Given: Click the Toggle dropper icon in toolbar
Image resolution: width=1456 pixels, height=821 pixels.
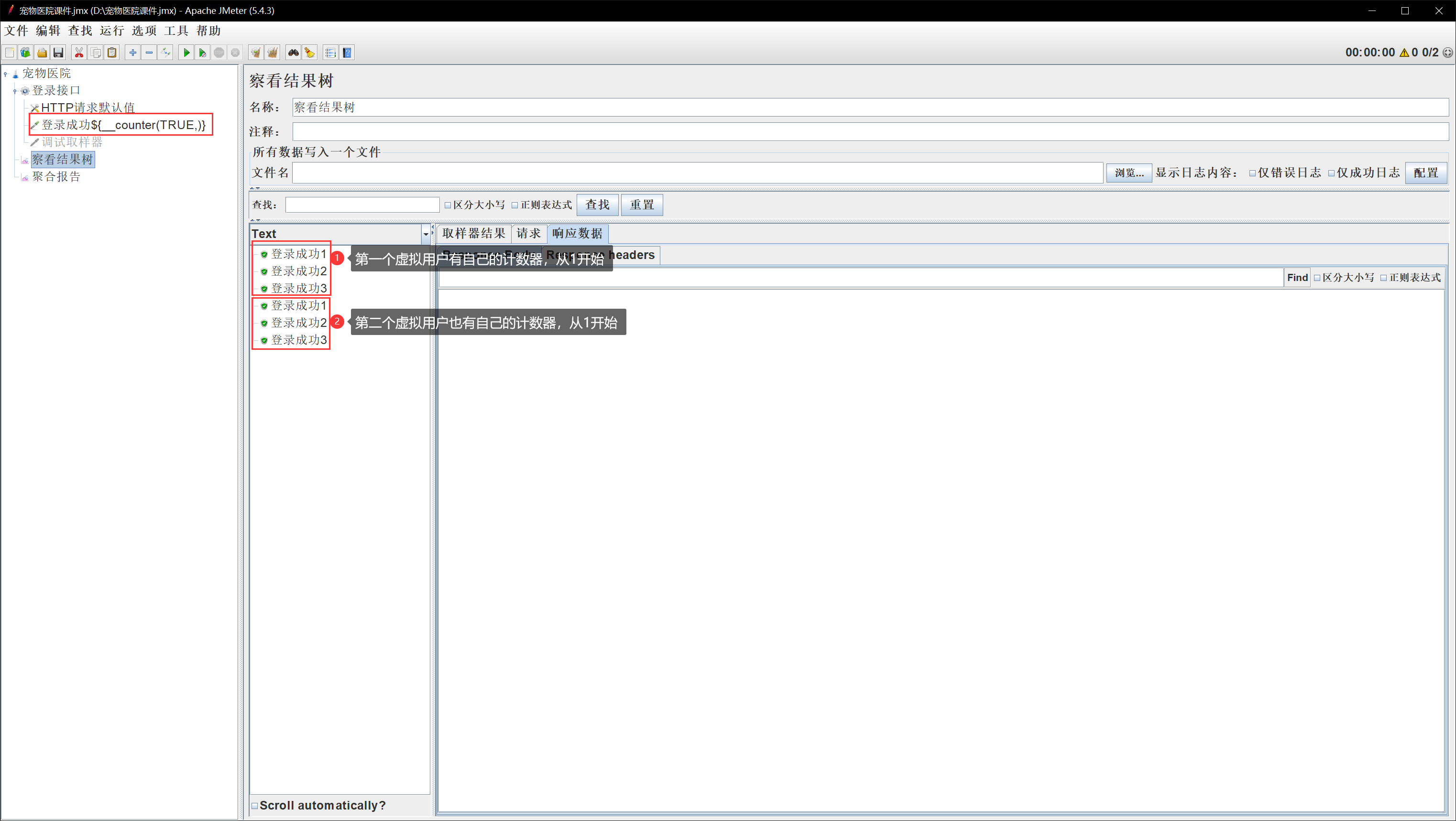Looking at the screenshot, I should [165, 53].
